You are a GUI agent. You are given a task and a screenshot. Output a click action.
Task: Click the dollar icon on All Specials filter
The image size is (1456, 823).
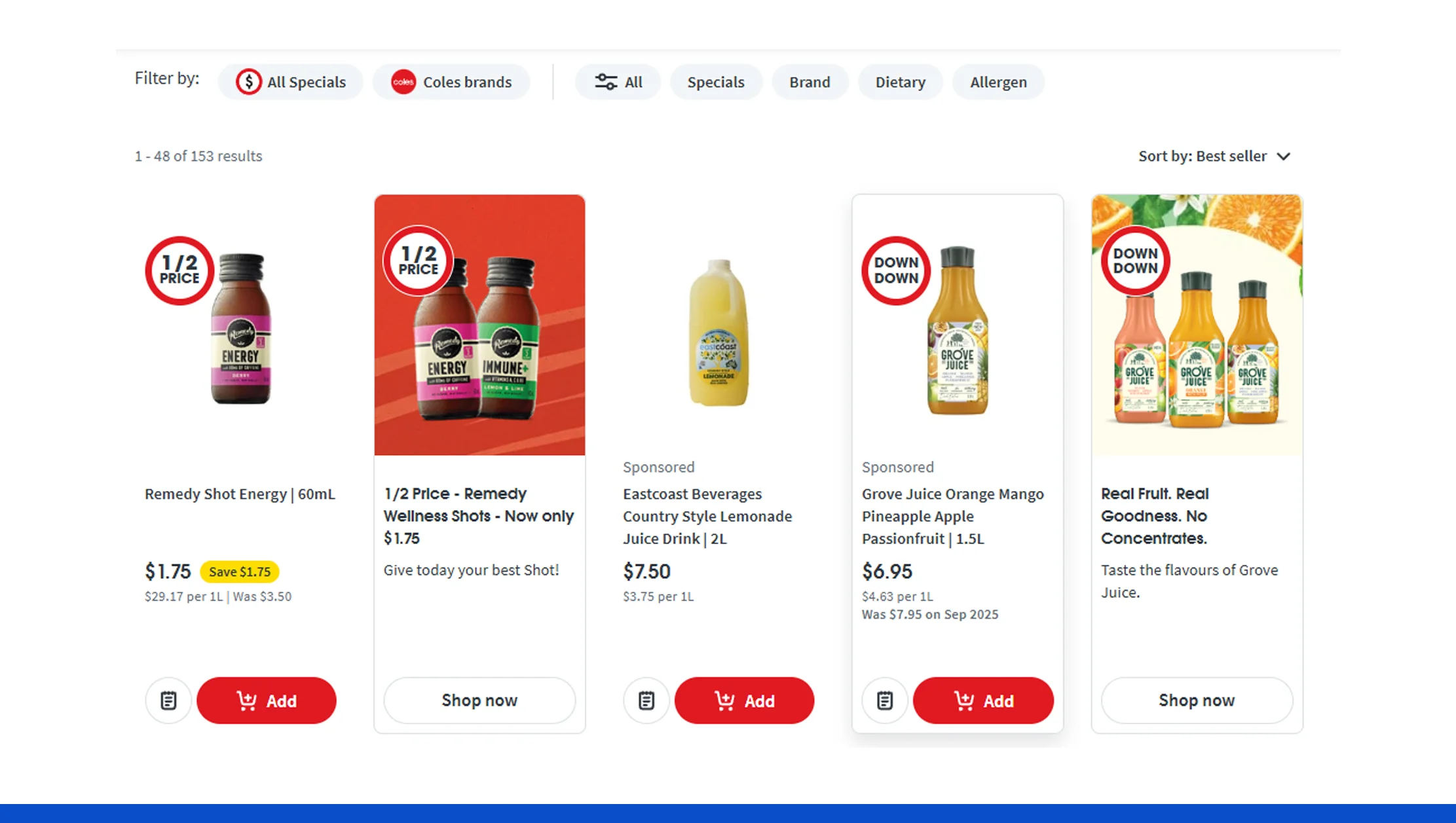pyautogui.click(x=248, y=81)
